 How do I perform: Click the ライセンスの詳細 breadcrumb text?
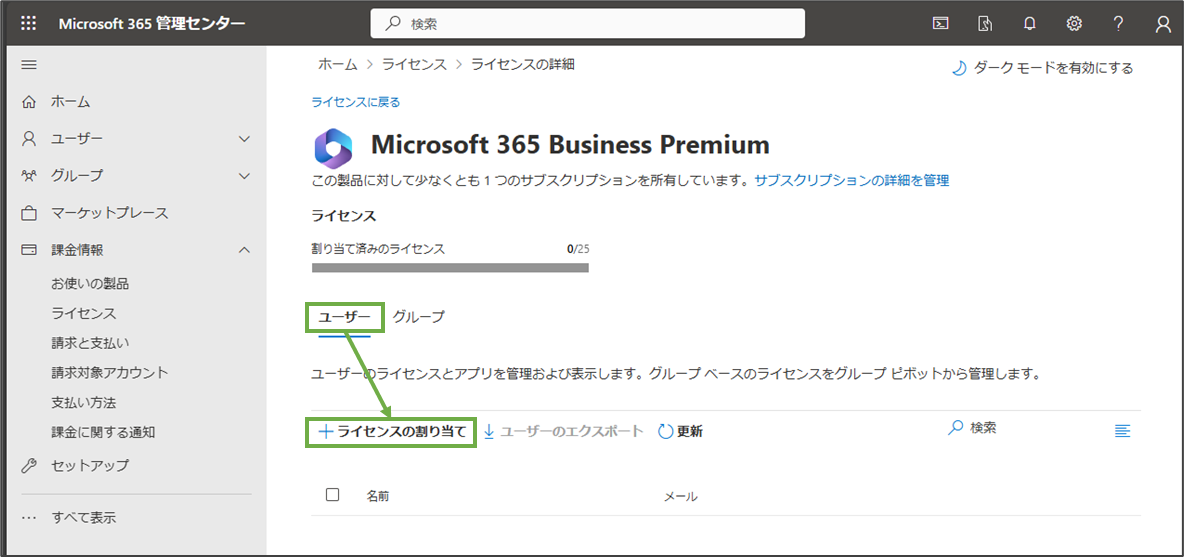[523, 64]
